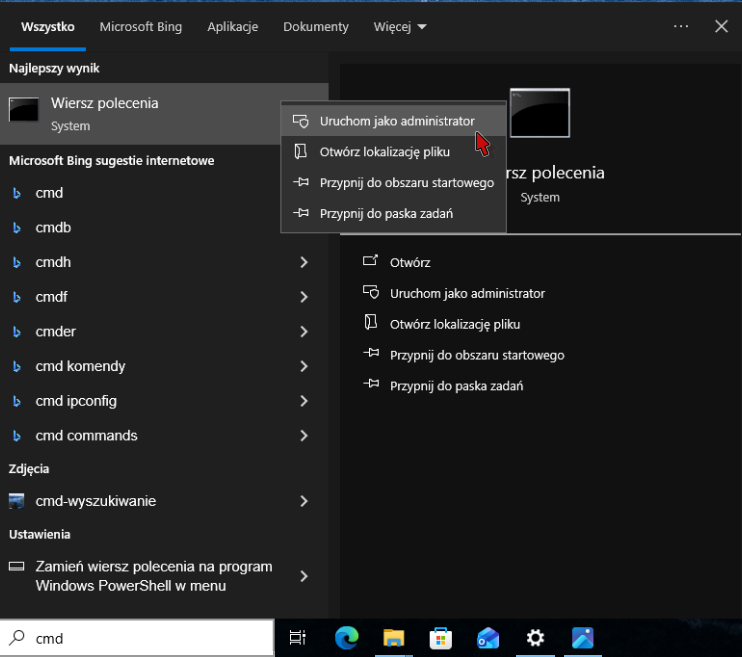Screen dimensions: 742x657
Task: Click the settings icon beside Zamień wiersz polecenia
Action: pyautogui.click(x=17, y=566)
